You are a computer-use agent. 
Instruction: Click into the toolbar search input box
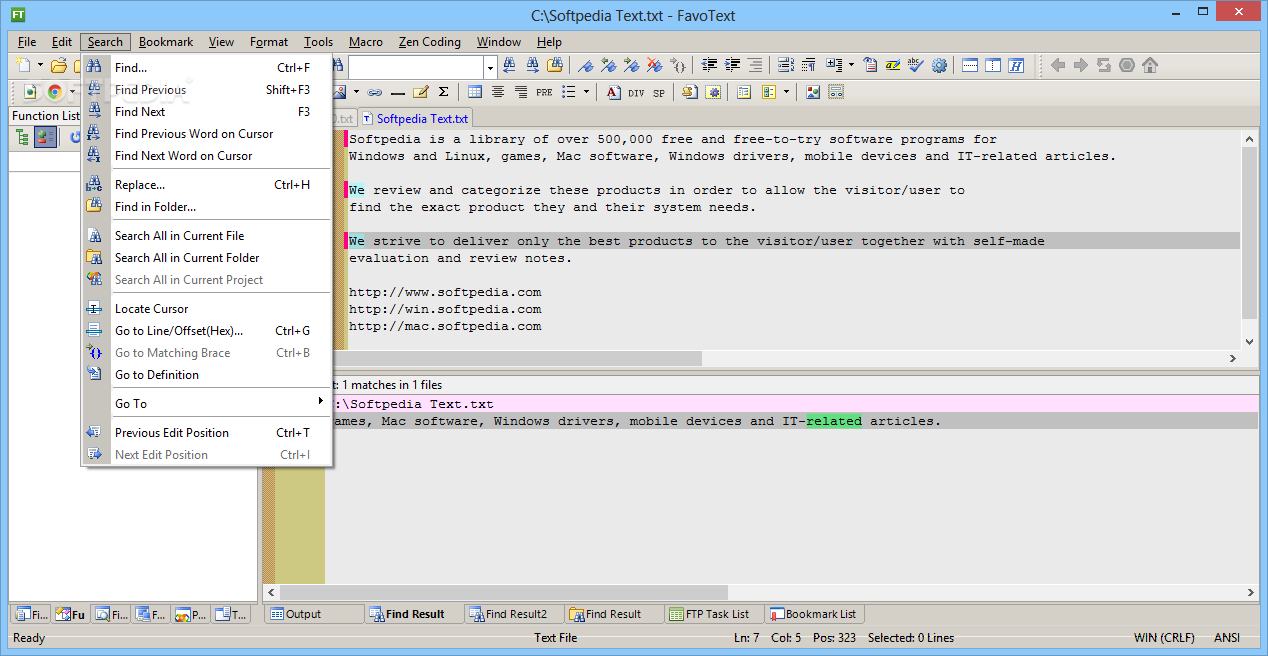(416, 67)
